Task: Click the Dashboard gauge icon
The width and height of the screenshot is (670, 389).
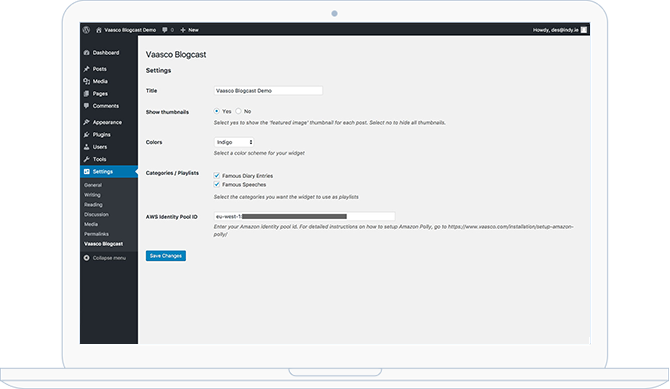Action: click(x=87, y=53)
